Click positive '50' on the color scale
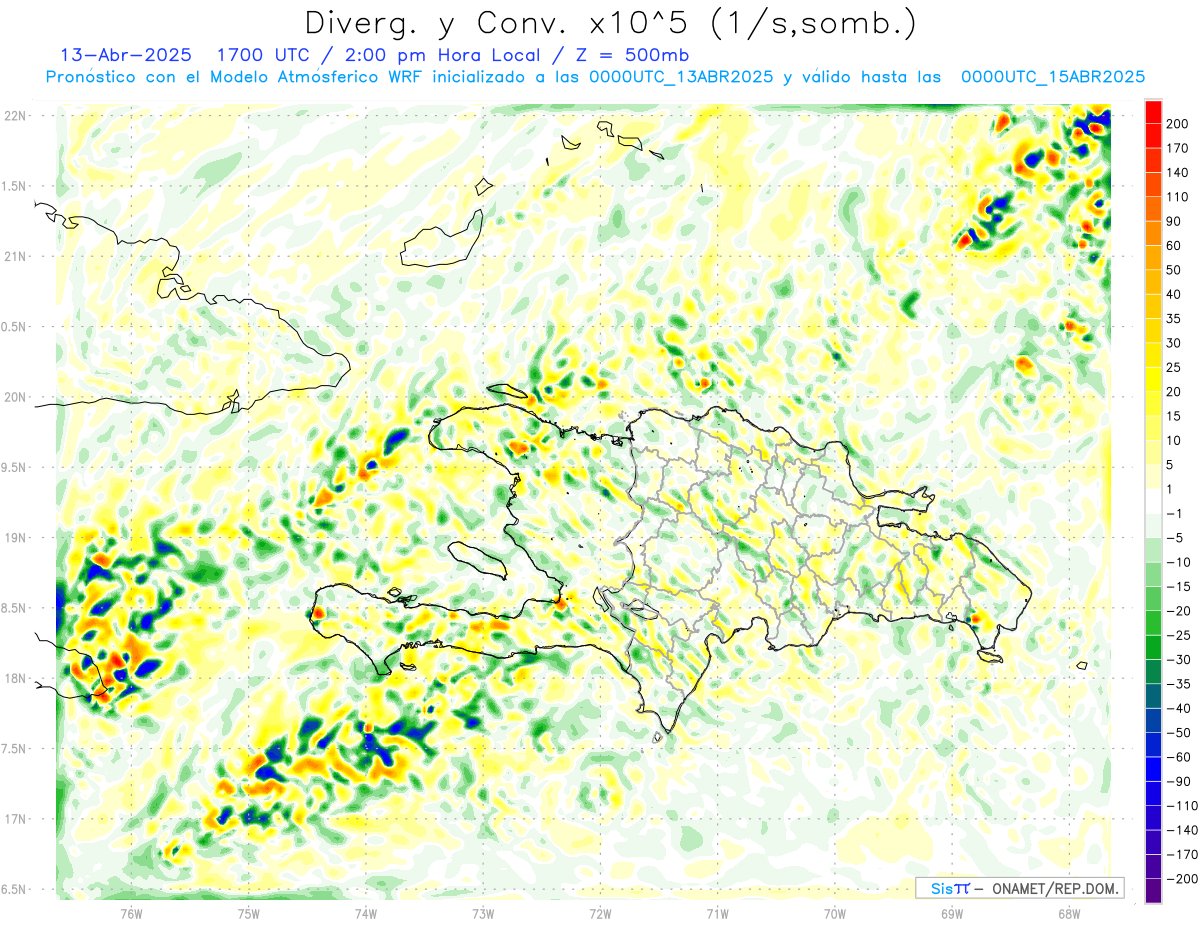 pos(1174,270)
